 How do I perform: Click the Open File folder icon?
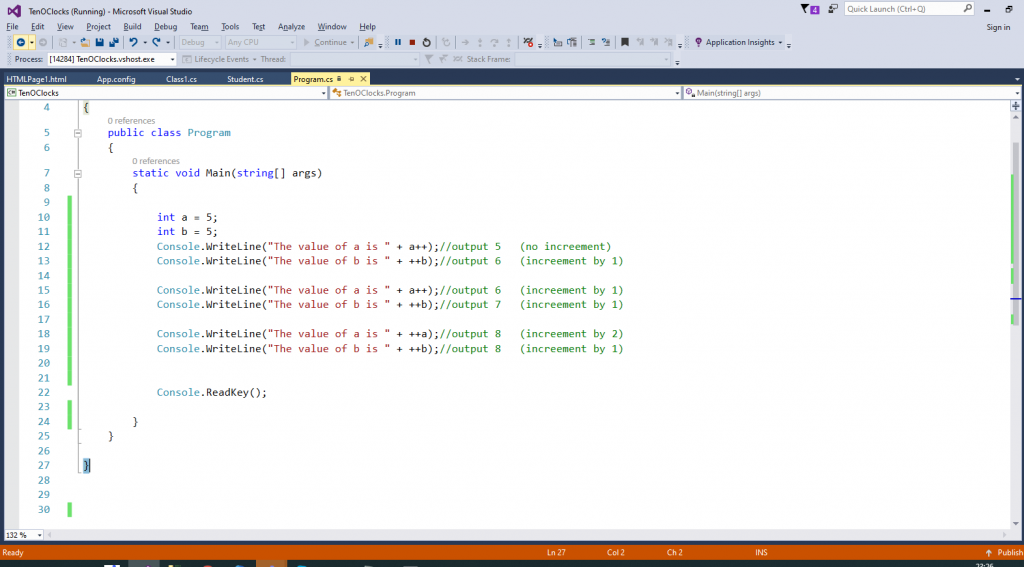pyautogui.click(x=86, y=42)
